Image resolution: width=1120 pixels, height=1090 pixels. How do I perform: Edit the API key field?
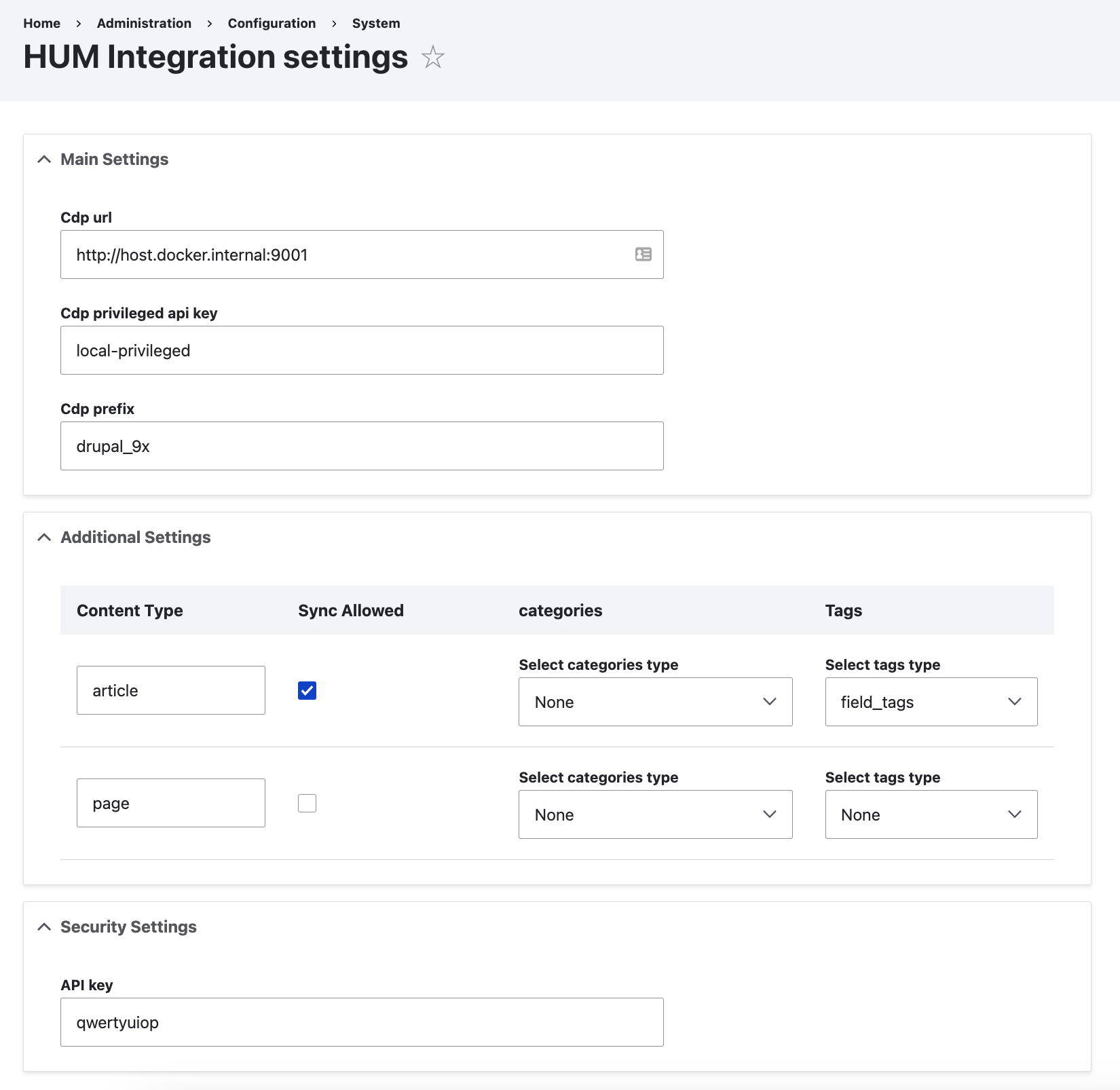(362, 1022)
